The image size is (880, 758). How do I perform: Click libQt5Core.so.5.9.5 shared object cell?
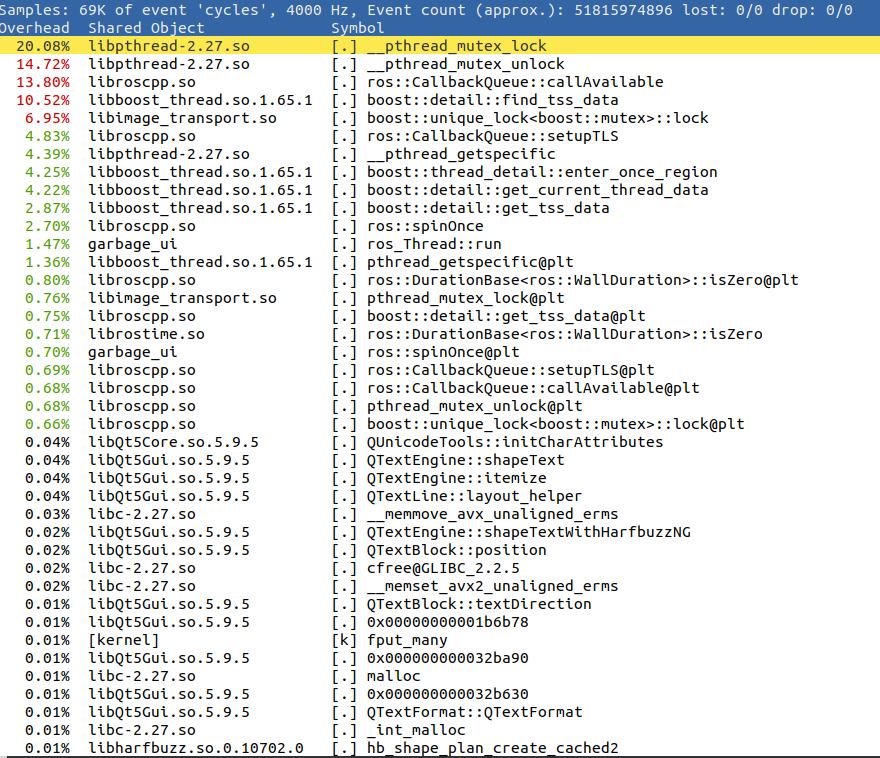point(173,442)
